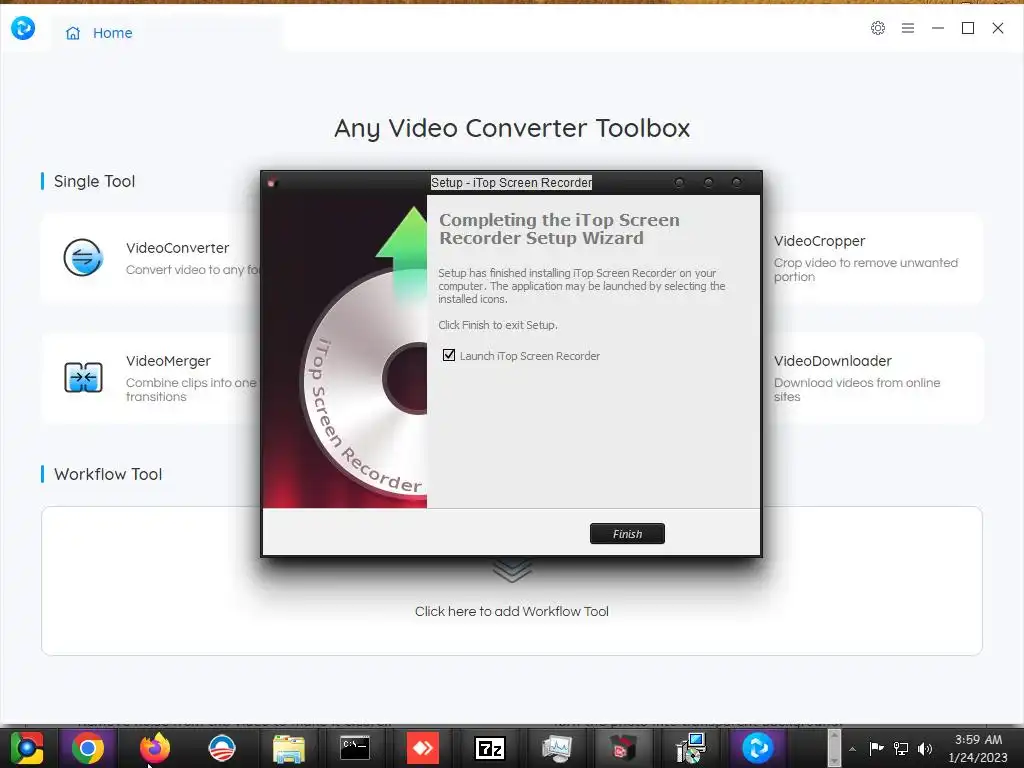Open the VideoDownloader tool card

pos(872,378)
